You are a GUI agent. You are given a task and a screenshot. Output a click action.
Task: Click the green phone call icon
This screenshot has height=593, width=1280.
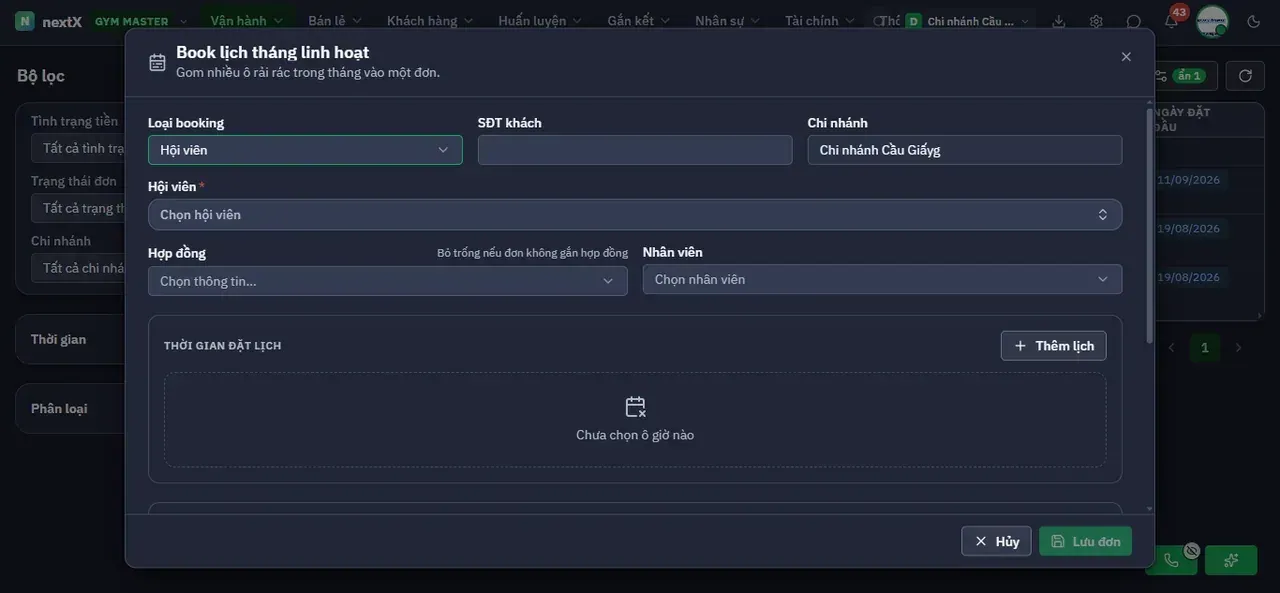(1171, 560)
